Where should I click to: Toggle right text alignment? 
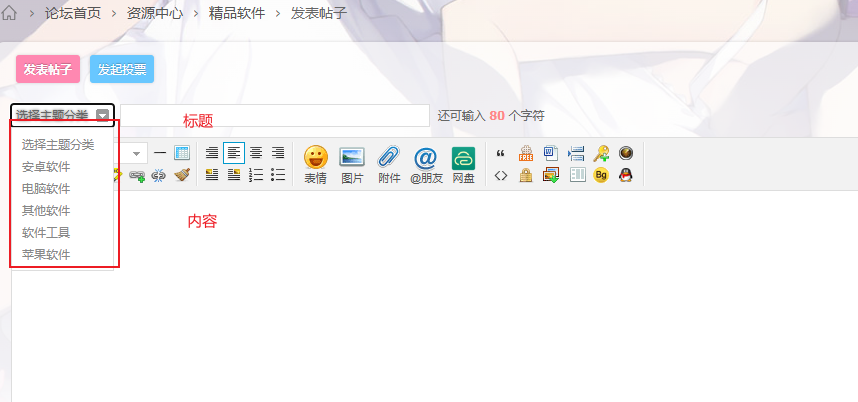click(x=278, y=153)
